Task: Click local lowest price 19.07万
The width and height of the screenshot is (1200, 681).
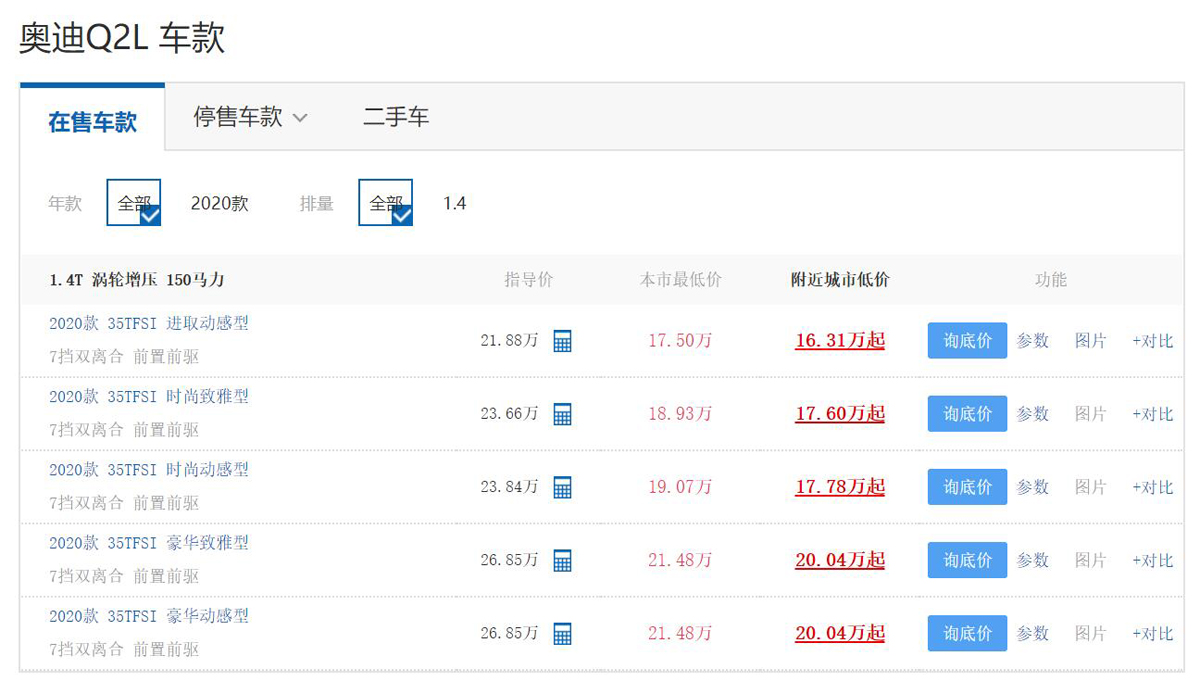Action: coord(680,487)
